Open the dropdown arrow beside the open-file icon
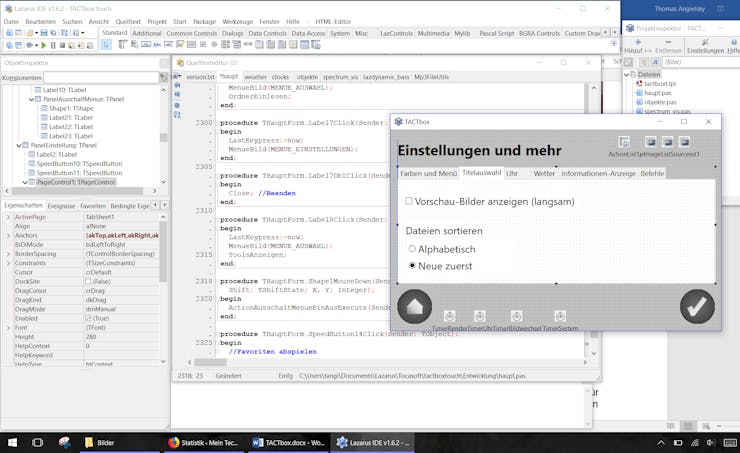This screenshot has height=453, width=740. [x=36, y=33]
